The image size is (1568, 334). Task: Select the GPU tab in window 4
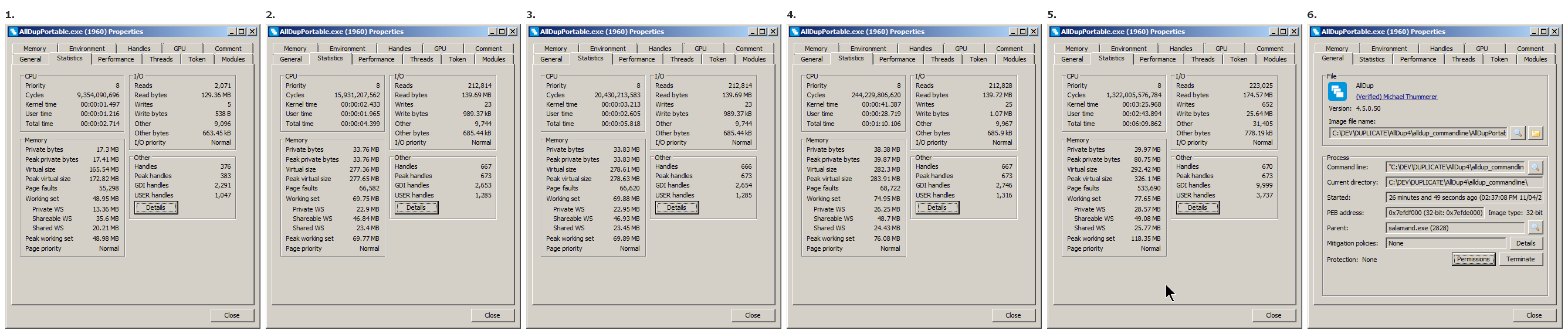coord(960,49)
